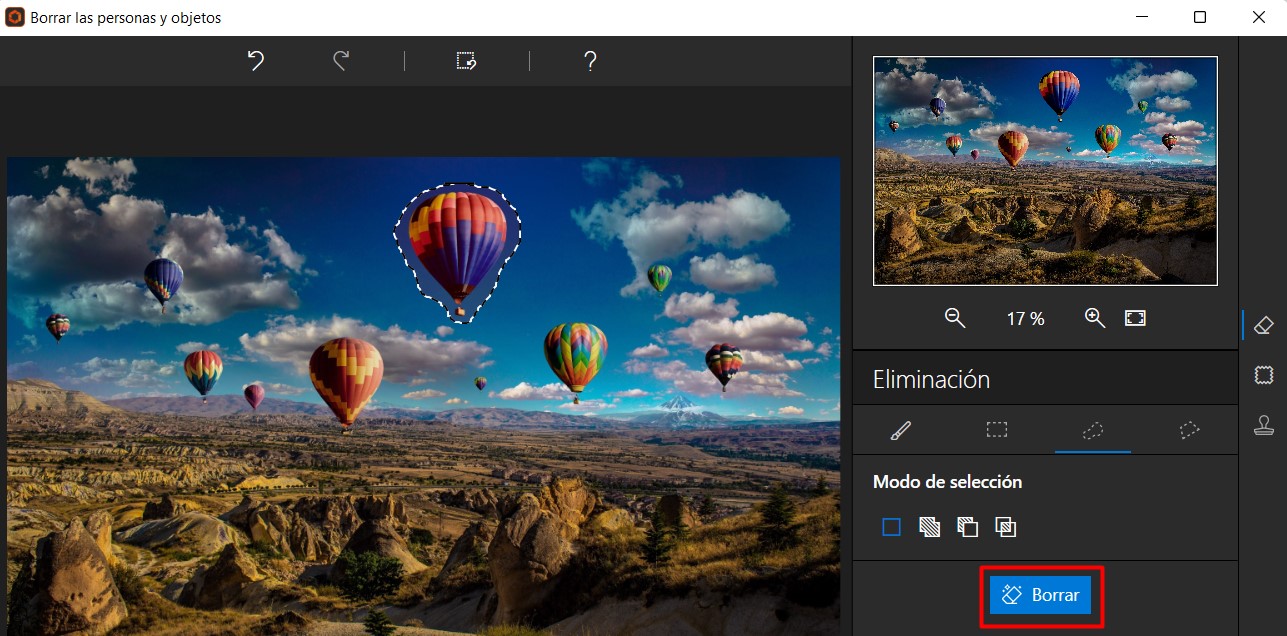Switch to the lasso selection tab

(x=1093, y=430)
